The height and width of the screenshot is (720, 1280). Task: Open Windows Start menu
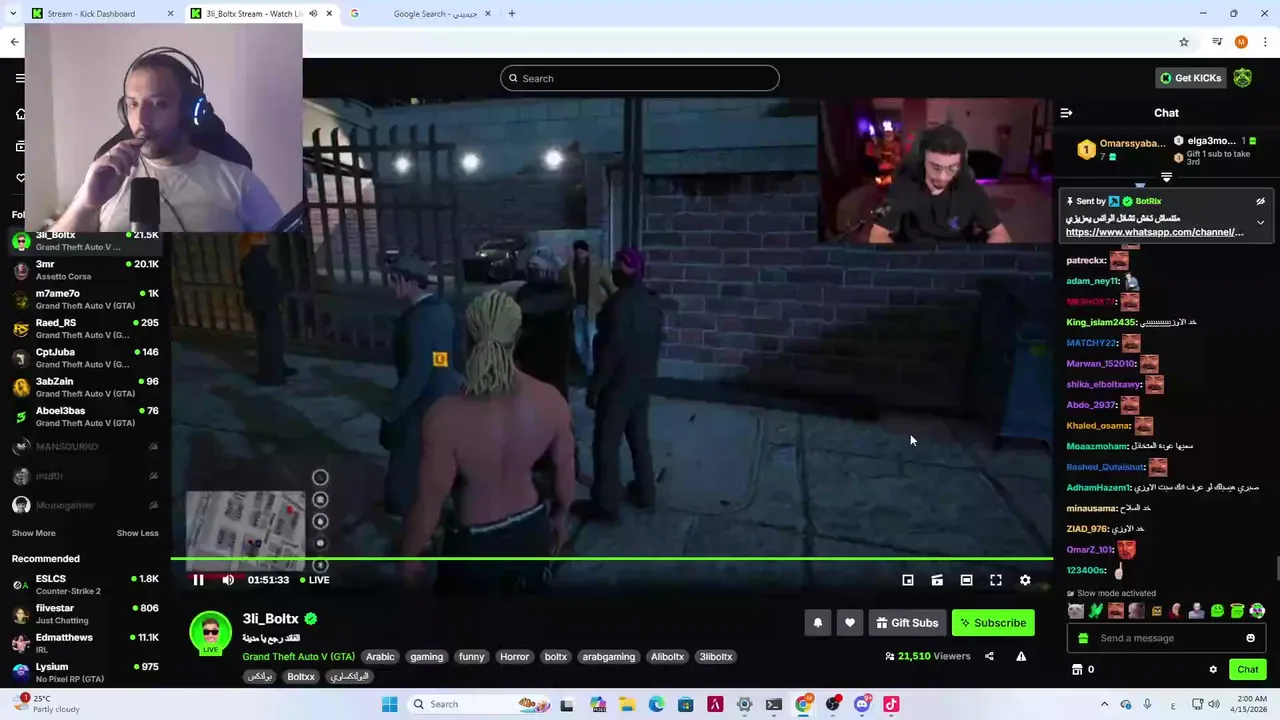(x=389, y=704)
